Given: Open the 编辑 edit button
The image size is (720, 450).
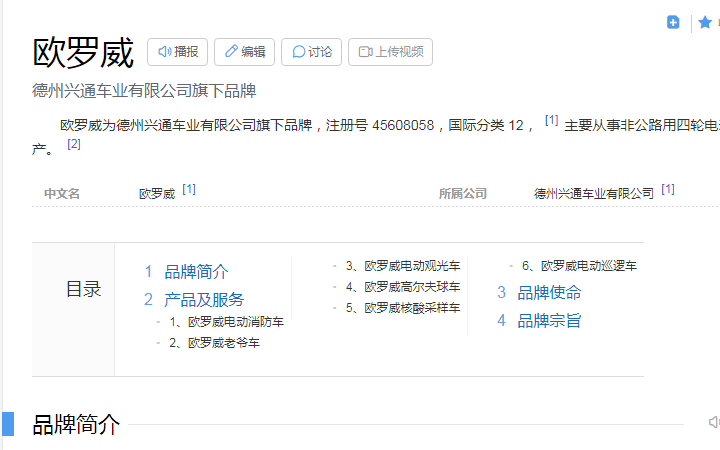Looking at the screenshot, I should click(244, 52).
